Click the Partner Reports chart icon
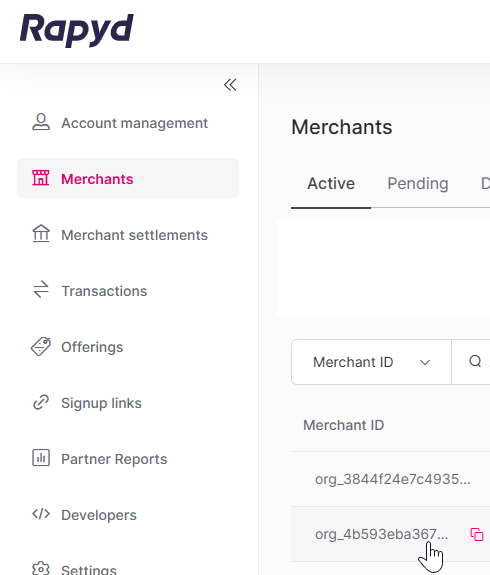Image resolution: width=490 pixels, height=575 pixels. click(x=41, y=458)
